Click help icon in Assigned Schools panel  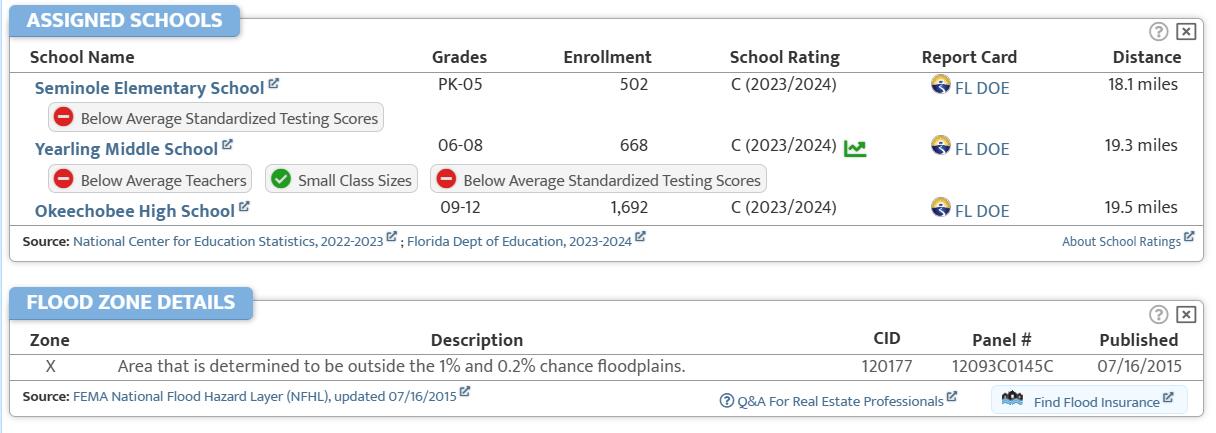click(1160, 32)
